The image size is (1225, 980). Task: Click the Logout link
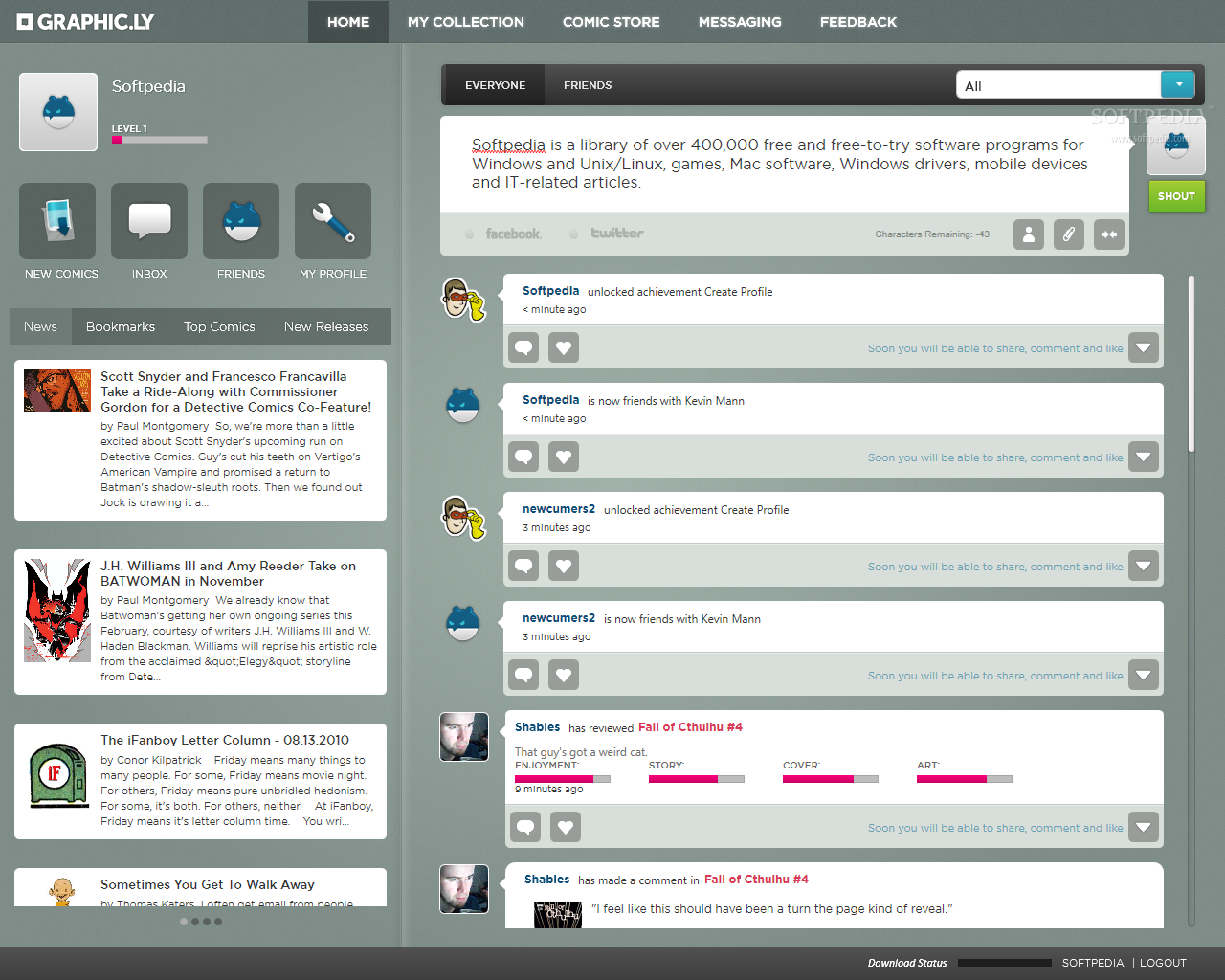click(1163, 963)
